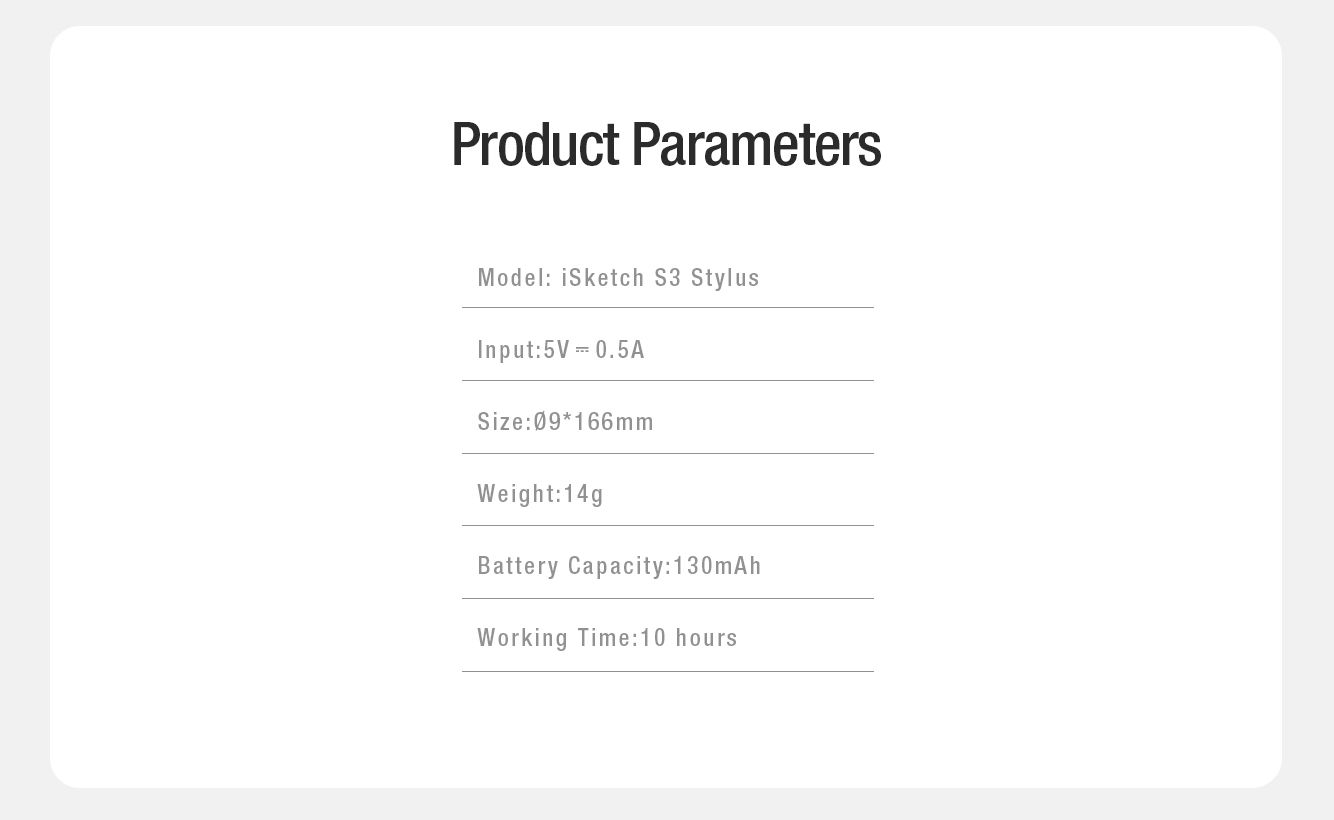Click the word "Parameters" in the title
The width and height of the screenshot is (1334, 820).
click(x=756, y=144)
